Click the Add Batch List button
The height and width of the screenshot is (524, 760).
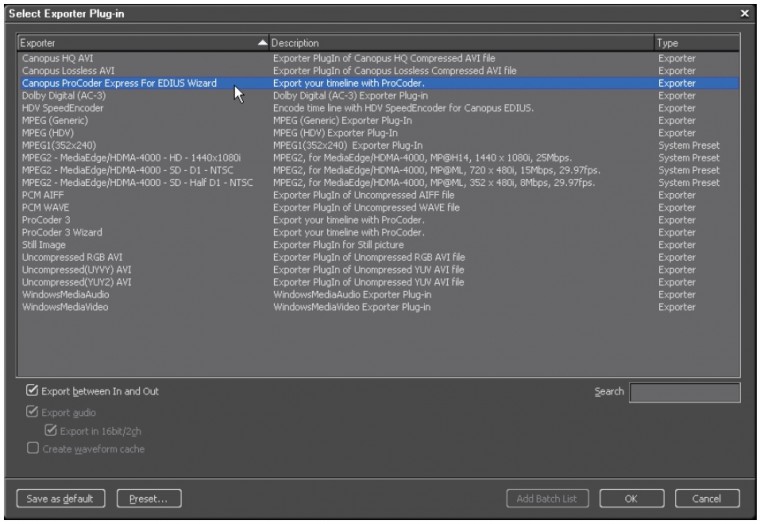click(x=547, y=498)
